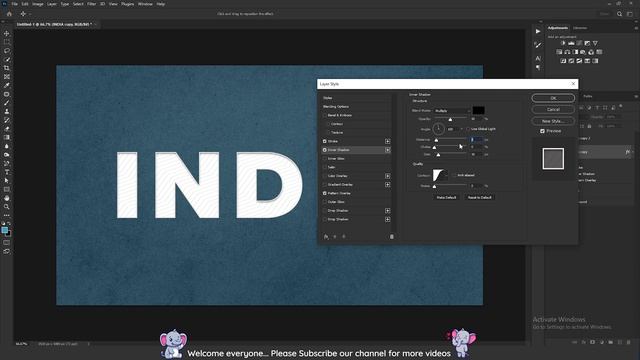This screenshot has width=640, height=360.
Task: Select the Clone Stamp tool
Action: pyautogui.click(x=7, y=111)
